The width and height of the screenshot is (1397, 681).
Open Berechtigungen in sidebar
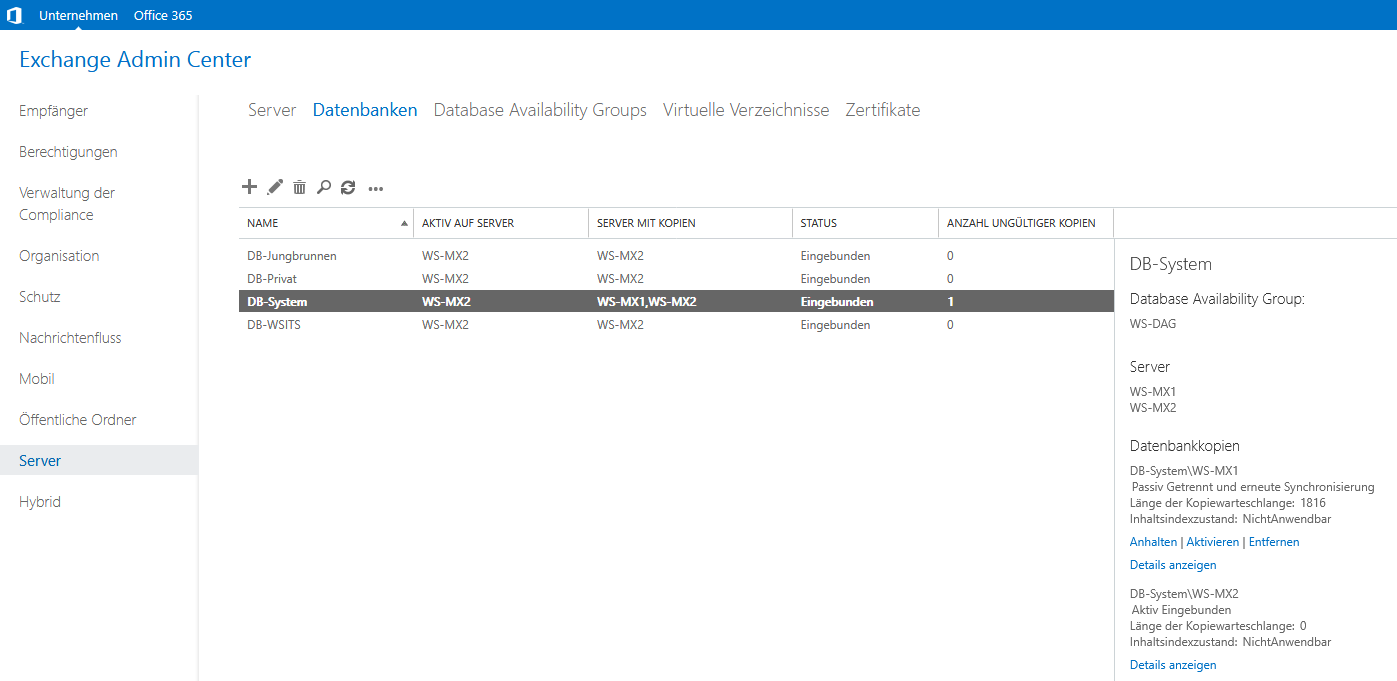[68, 152]
